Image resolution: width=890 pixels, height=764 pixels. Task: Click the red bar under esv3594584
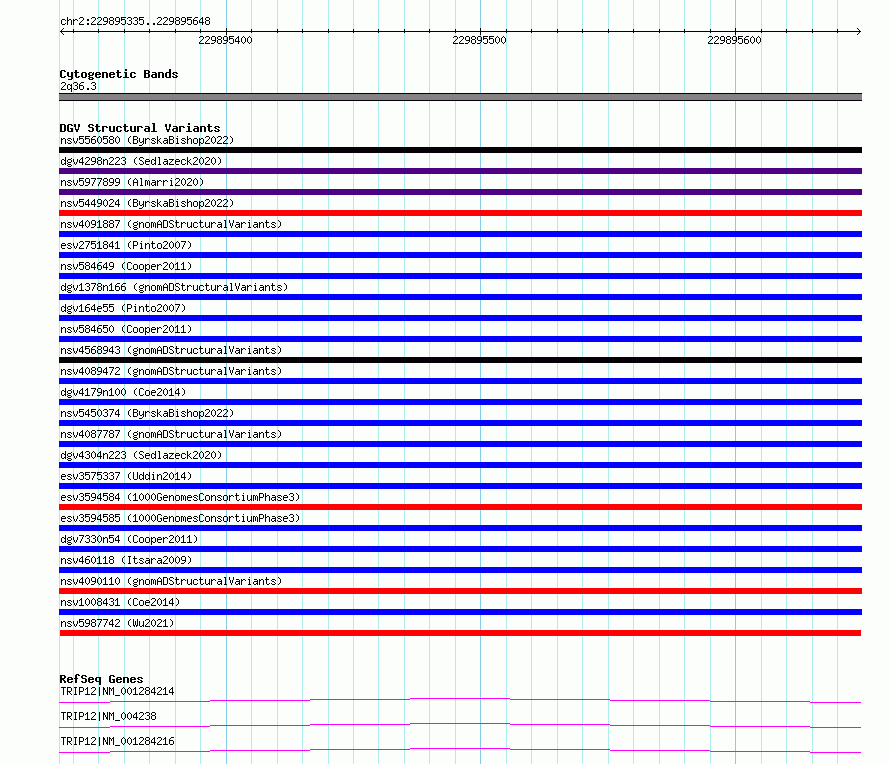(x=460, y=507)
